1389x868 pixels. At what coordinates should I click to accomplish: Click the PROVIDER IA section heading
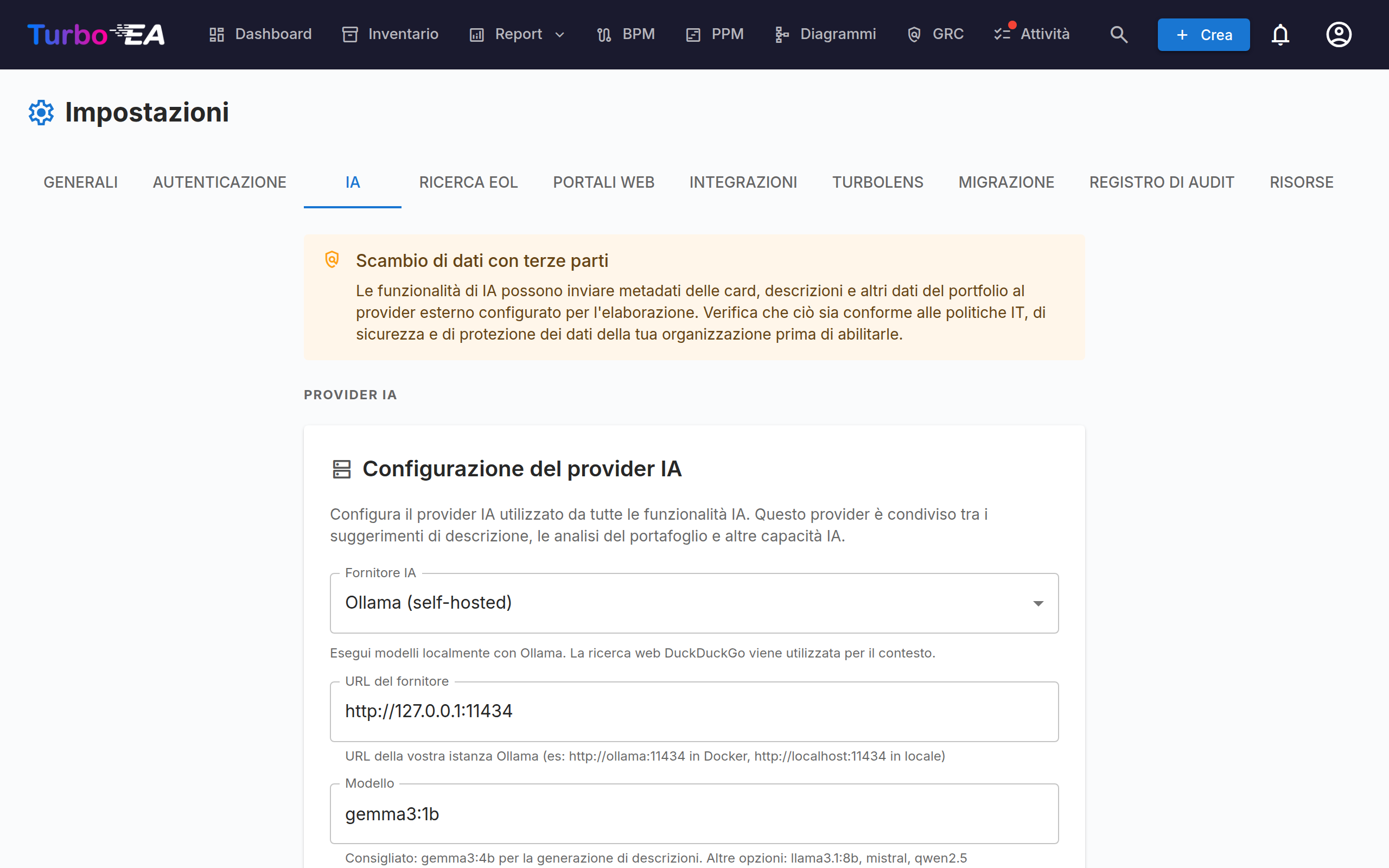350,395
